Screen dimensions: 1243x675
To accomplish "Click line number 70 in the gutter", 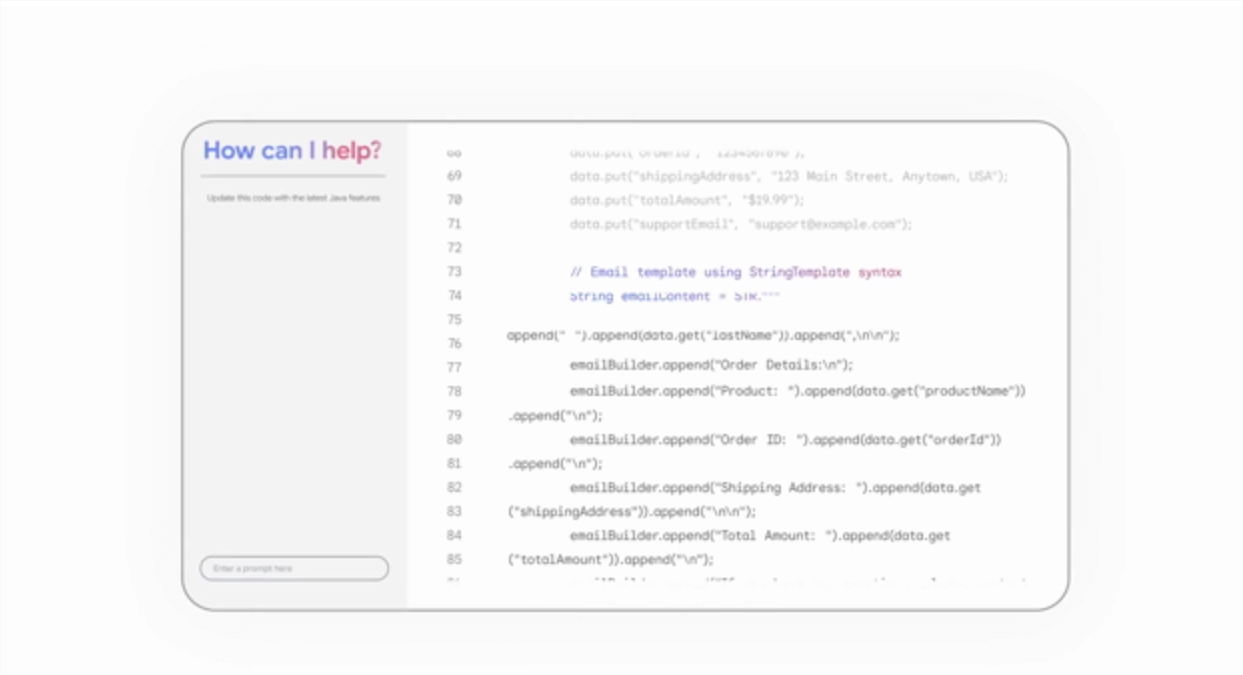I will 454,200.
